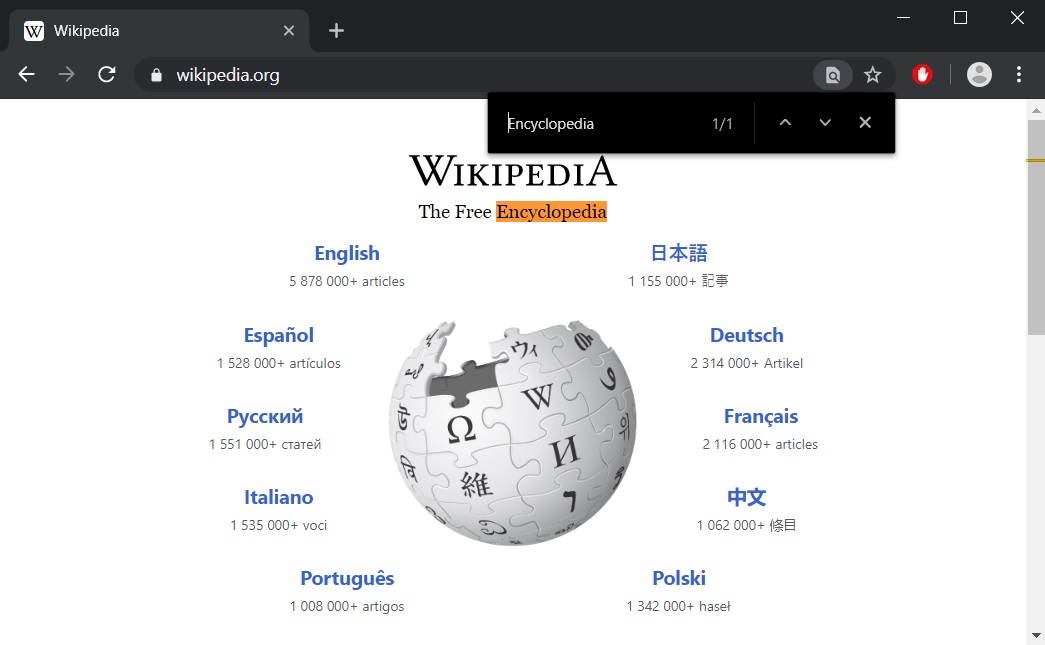The width and height of the screenshot is (1045, 645).
Task: Click '5 878 000+ articles' text
Action: pos(347,281)
